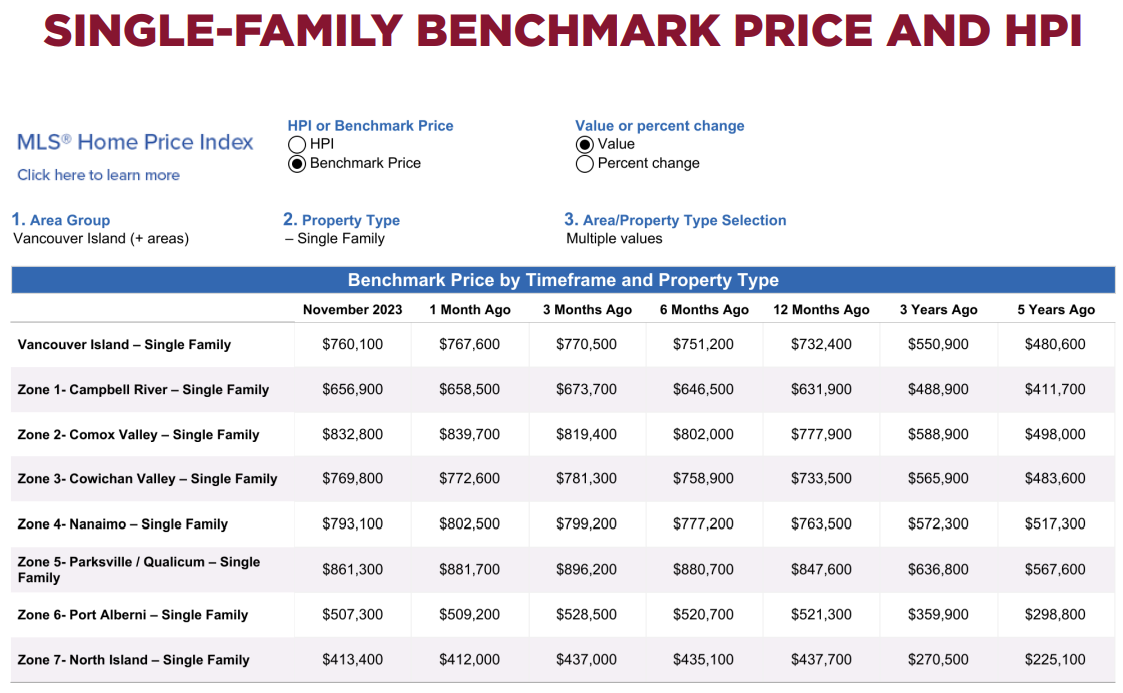1123x693 pixels.
Task: Click the 5 Years Ago column header
Action: click(x=1056, y=310)
